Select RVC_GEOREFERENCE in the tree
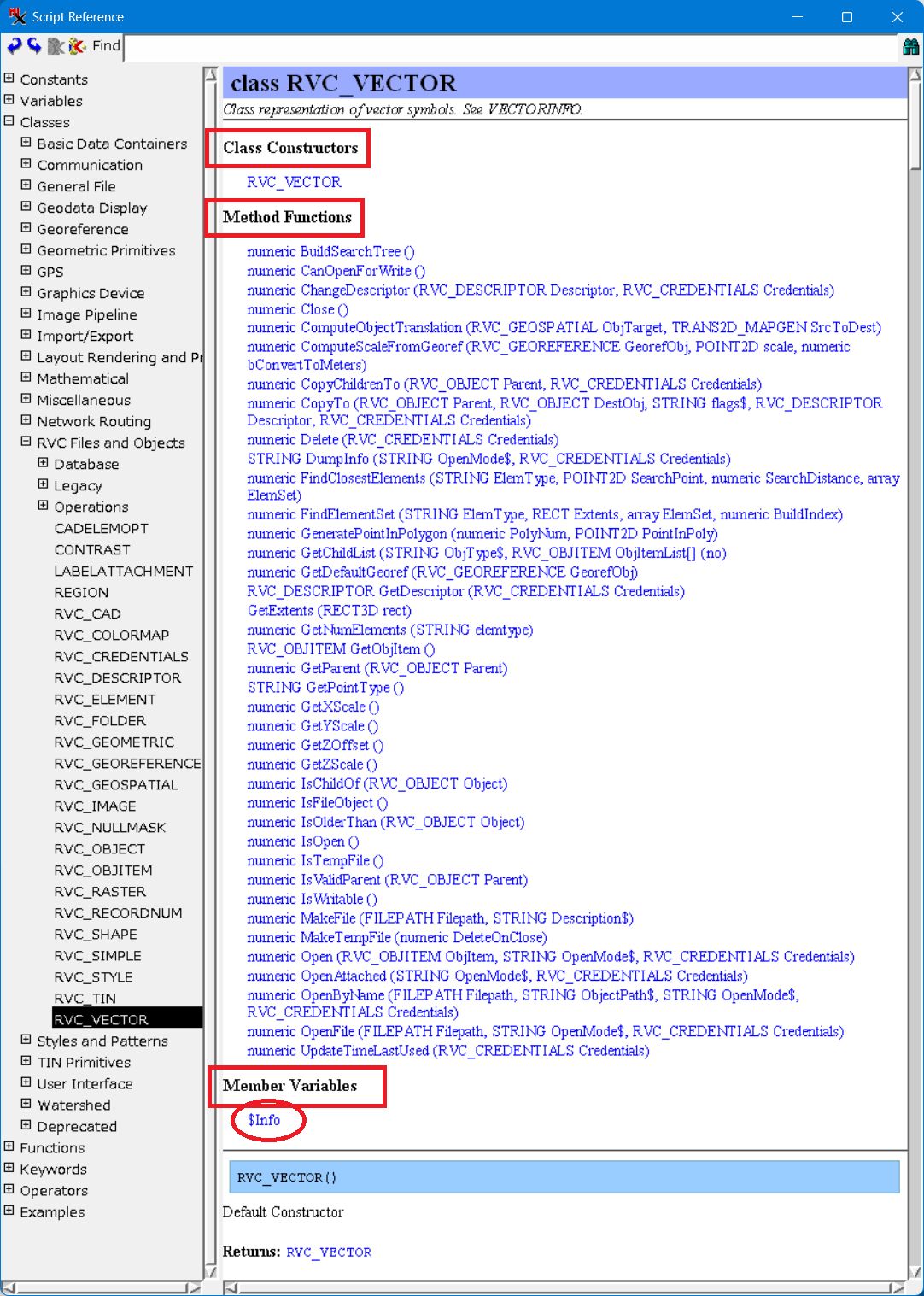The image size is (924, 1296). click(x=127, y=763)
